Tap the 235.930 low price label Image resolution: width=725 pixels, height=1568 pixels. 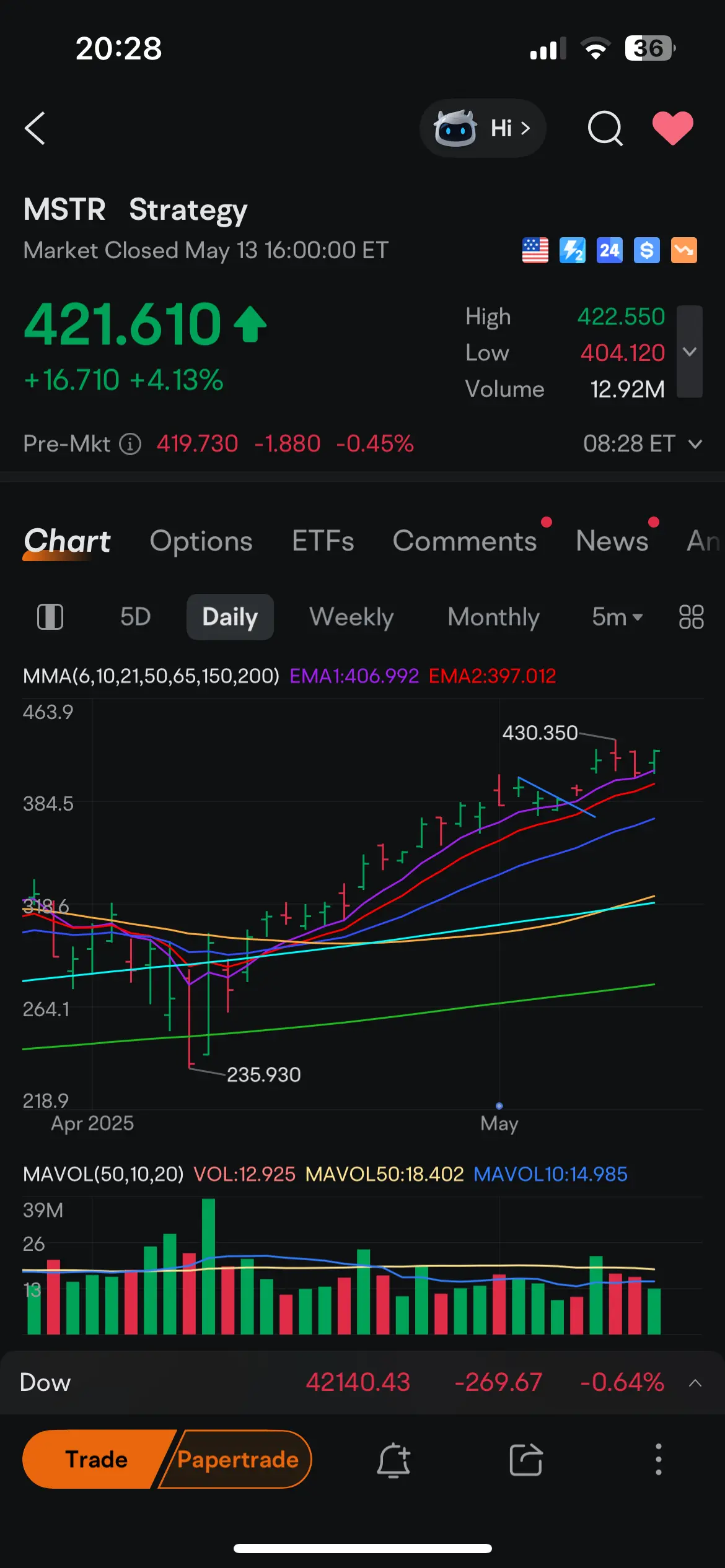click(264, 1074)
